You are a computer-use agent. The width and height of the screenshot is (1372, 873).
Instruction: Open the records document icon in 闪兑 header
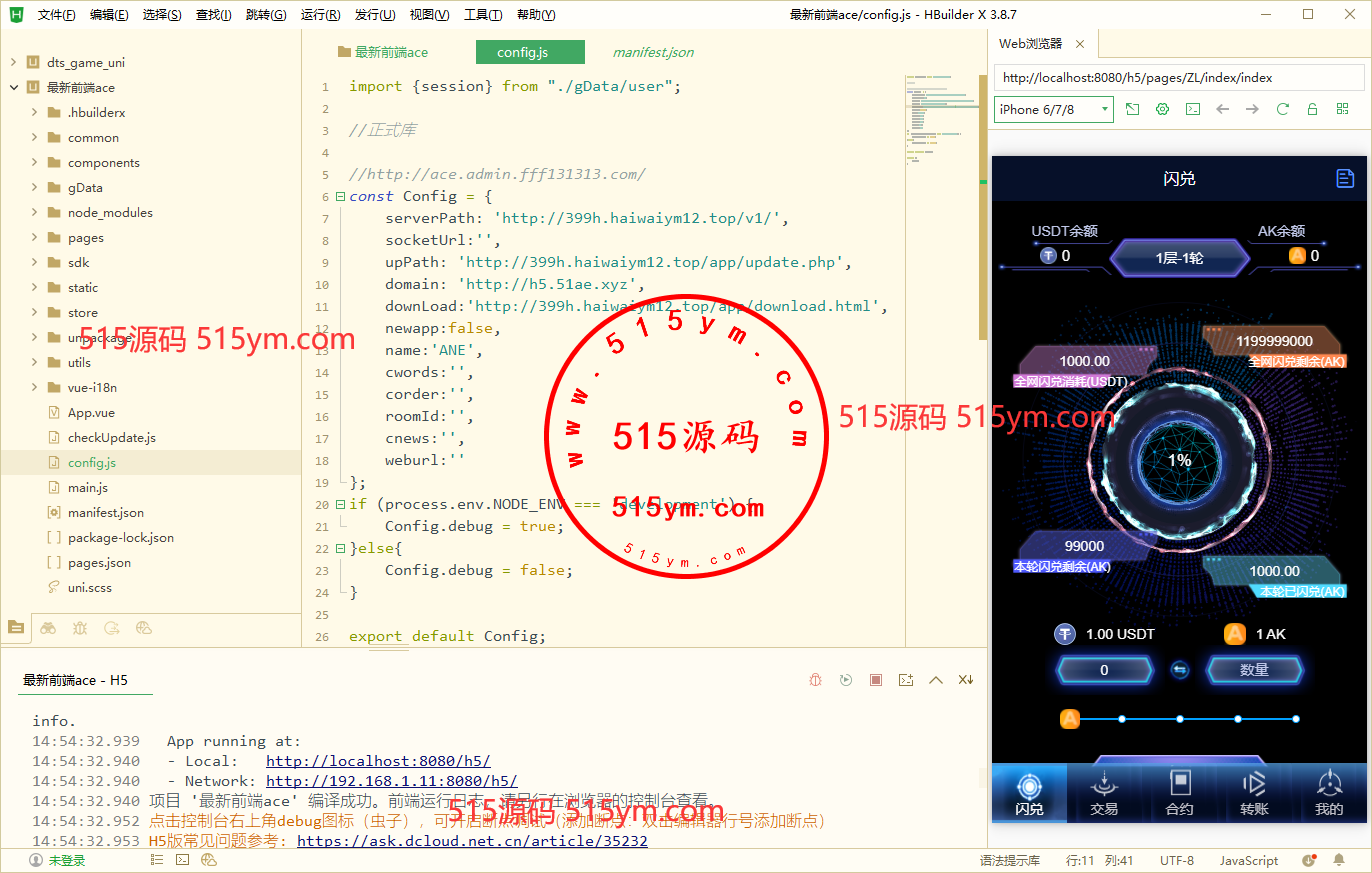coord(1345,178)
